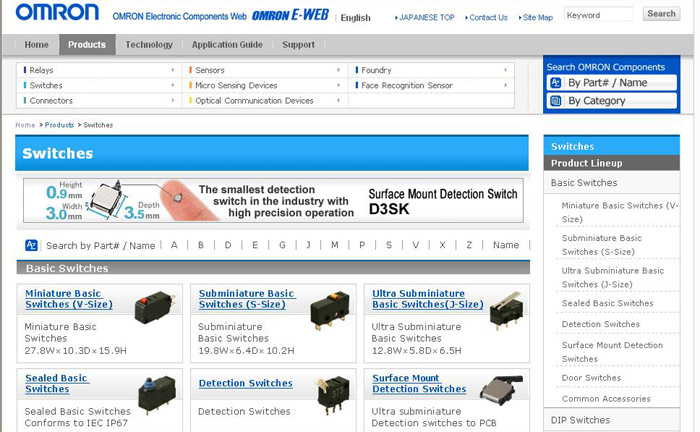Filter parts by letter D
This screenshot has height=432, width=700.
[x=228, y=245]
